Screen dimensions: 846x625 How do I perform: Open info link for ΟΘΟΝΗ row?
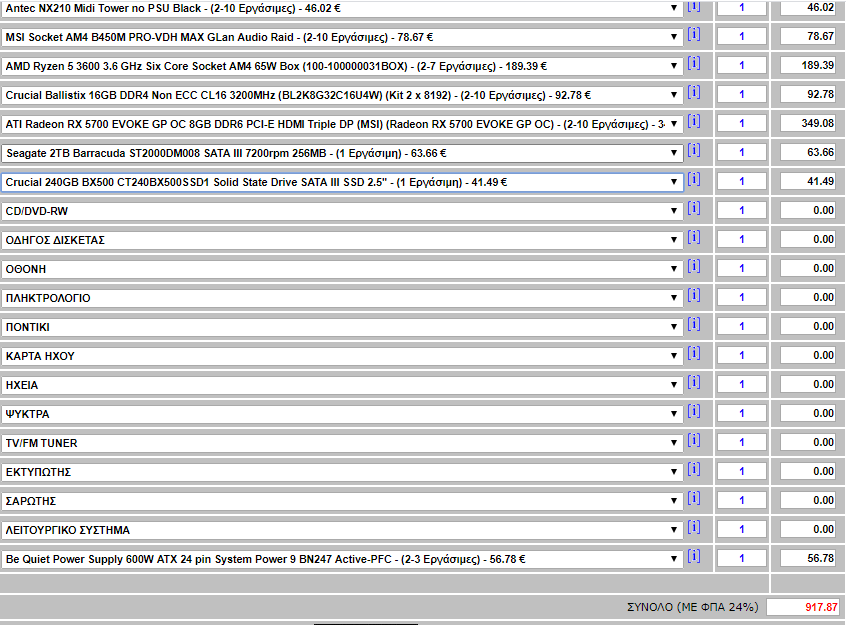(x=694, y=267)
